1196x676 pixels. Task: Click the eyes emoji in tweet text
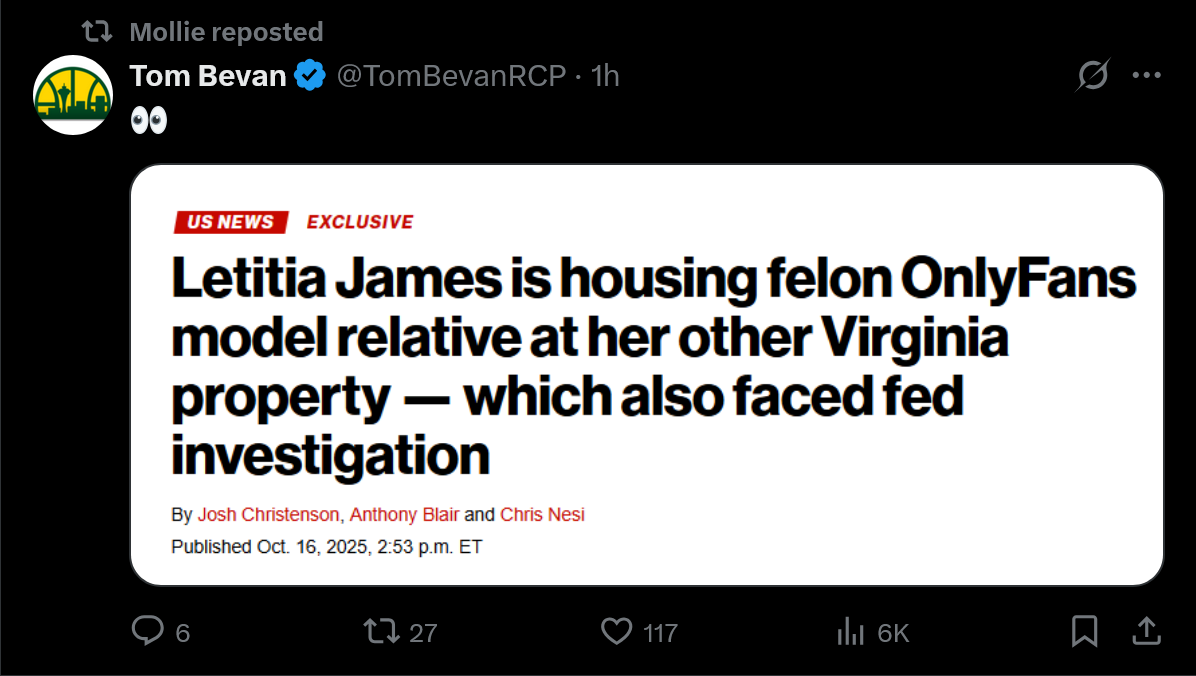149,120
